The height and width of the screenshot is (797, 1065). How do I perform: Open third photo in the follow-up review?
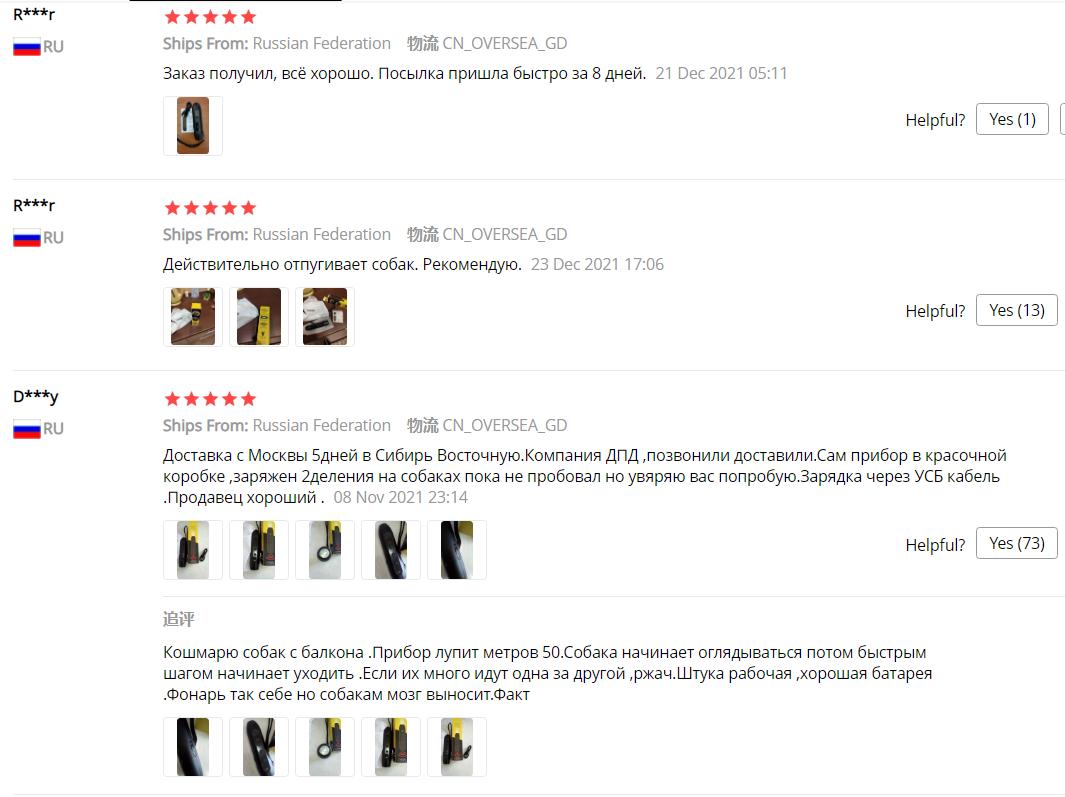(x=325, y=747)
